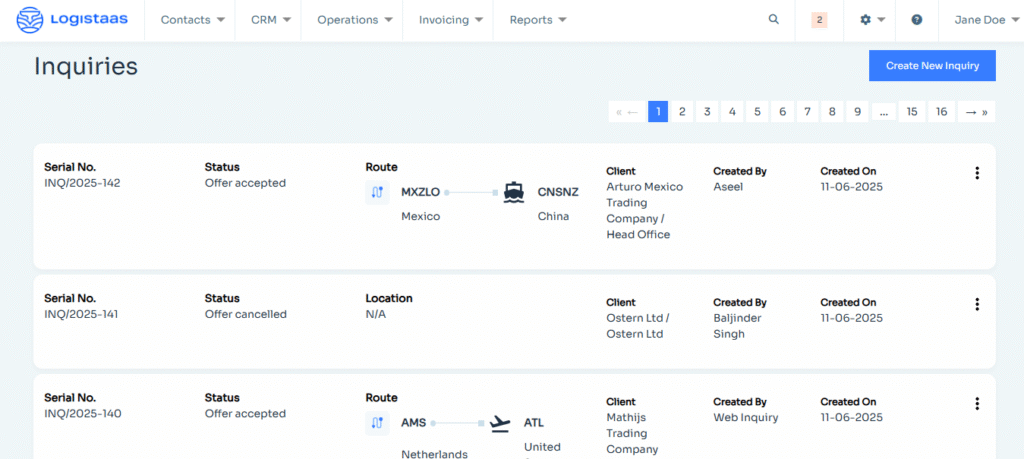Expand the Jane Doe user menu
This screenshot has height=459, width=1024.
pyautogui.click(x=986, y=20)
